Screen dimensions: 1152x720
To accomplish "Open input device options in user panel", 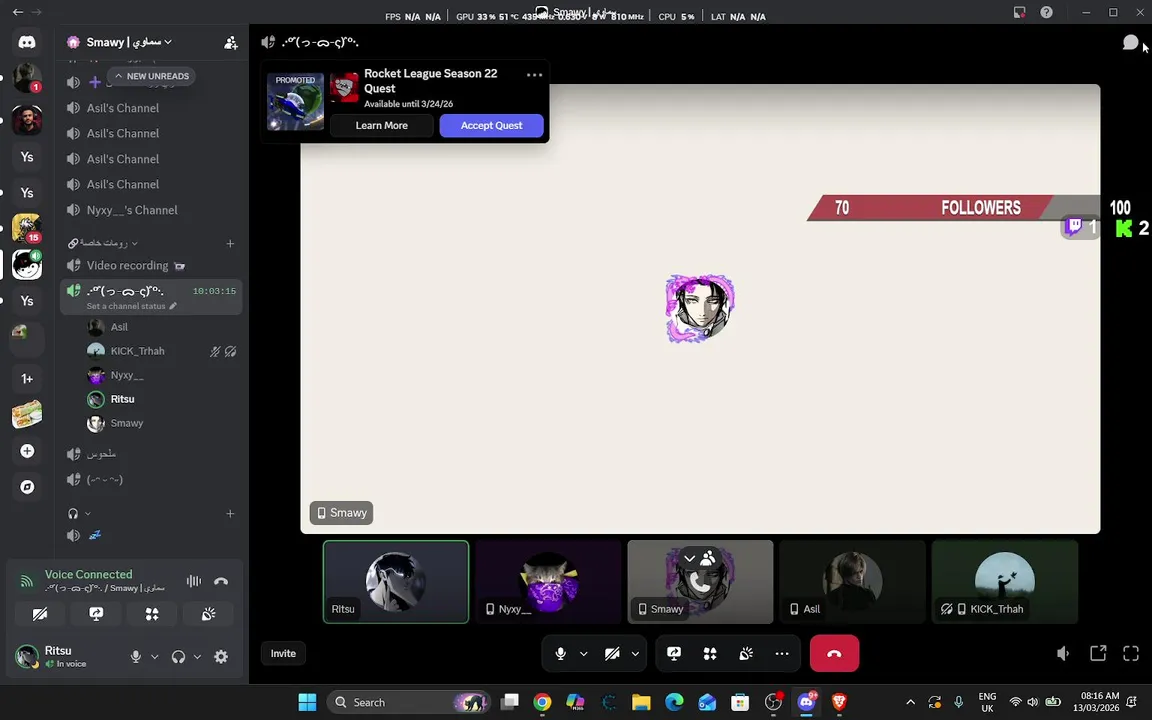I will click(x=154, y=657).
